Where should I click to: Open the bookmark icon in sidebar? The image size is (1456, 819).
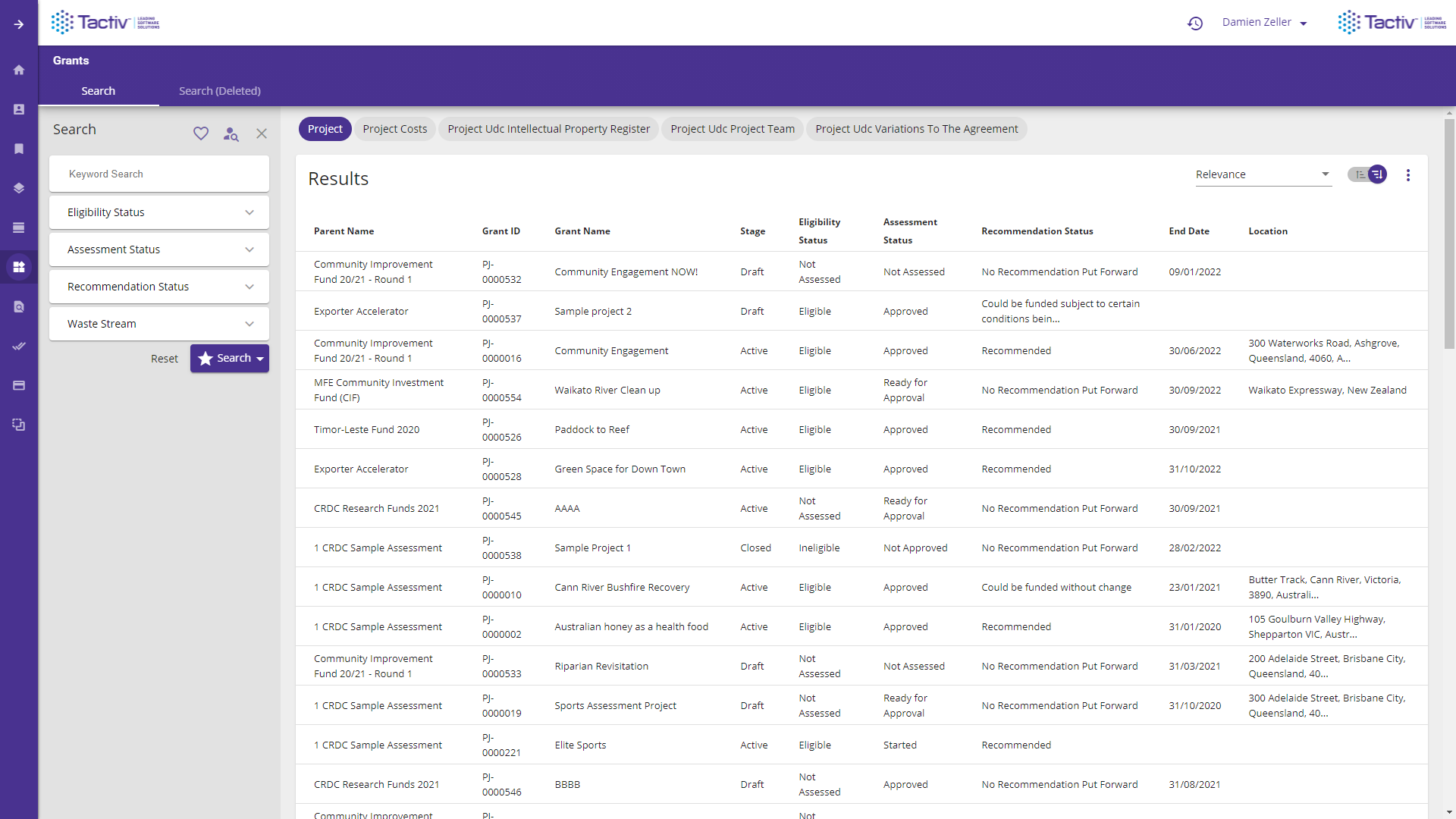pyautogui.click(x=19, y=149)
